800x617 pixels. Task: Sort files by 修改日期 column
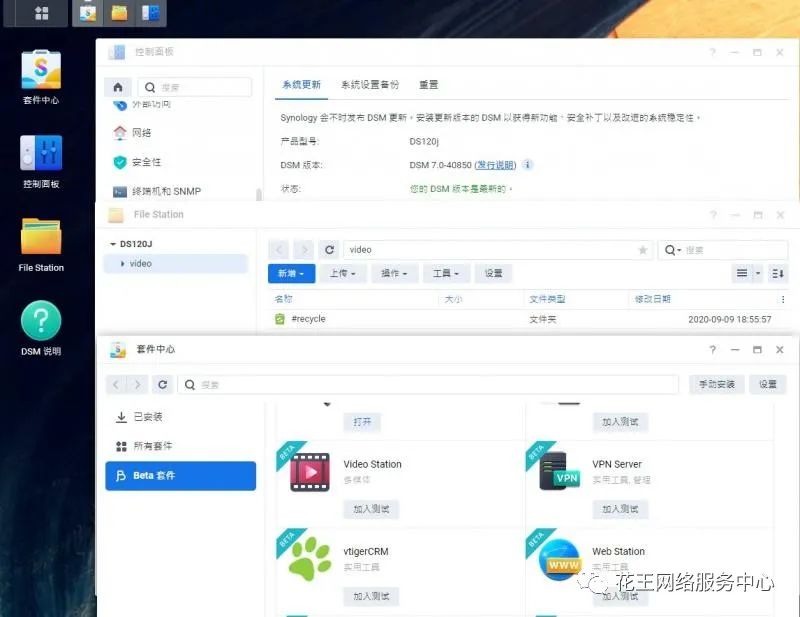click(x=653, y=299)
